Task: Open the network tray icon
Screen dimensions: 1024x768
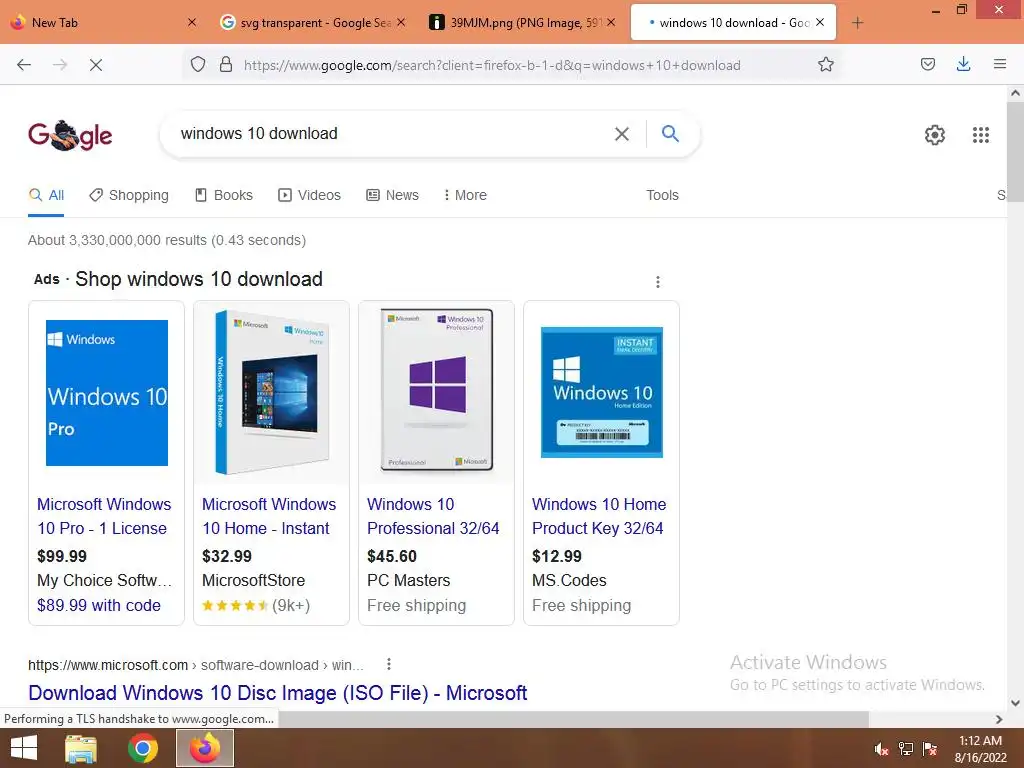Action: click(906, 748)
